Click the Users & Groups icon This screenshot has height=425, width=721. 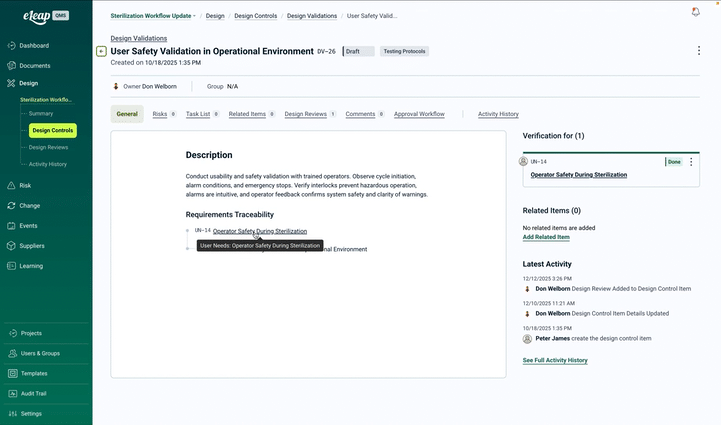(13, 353)
